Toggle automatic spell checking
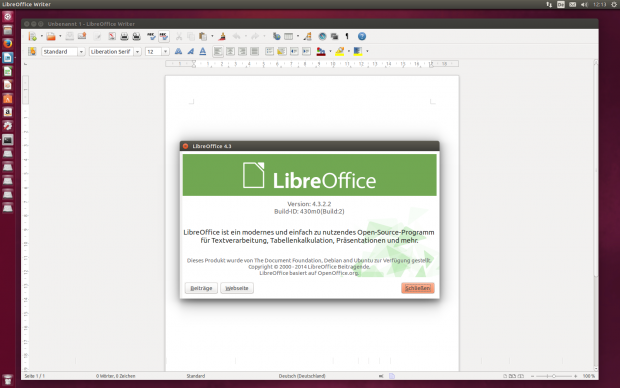This screenshot has width=620, height=388. [x=164, y=36]
